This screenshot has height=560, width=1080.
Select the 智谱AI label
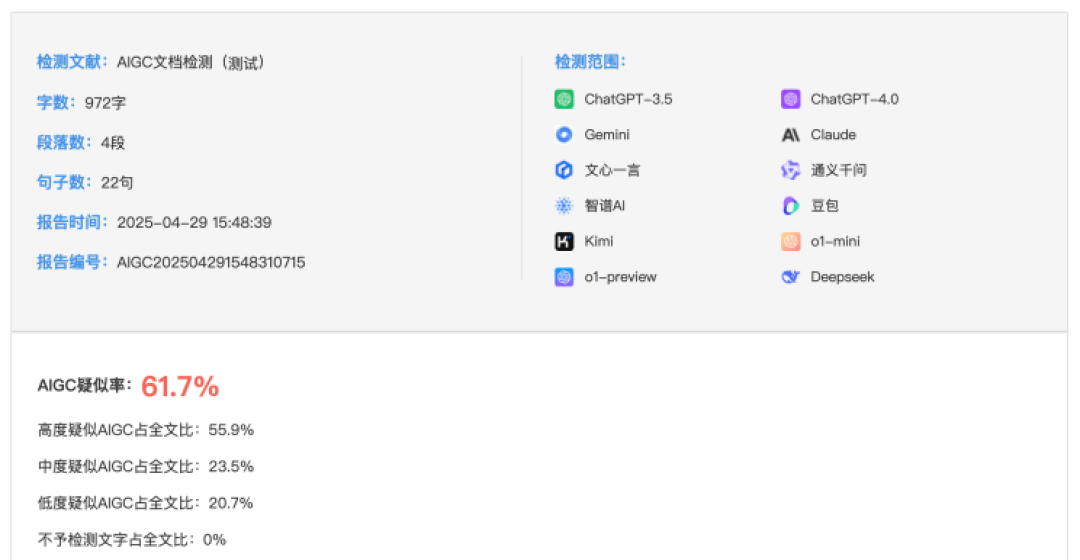pyautogui.click(x=605, y=205)
